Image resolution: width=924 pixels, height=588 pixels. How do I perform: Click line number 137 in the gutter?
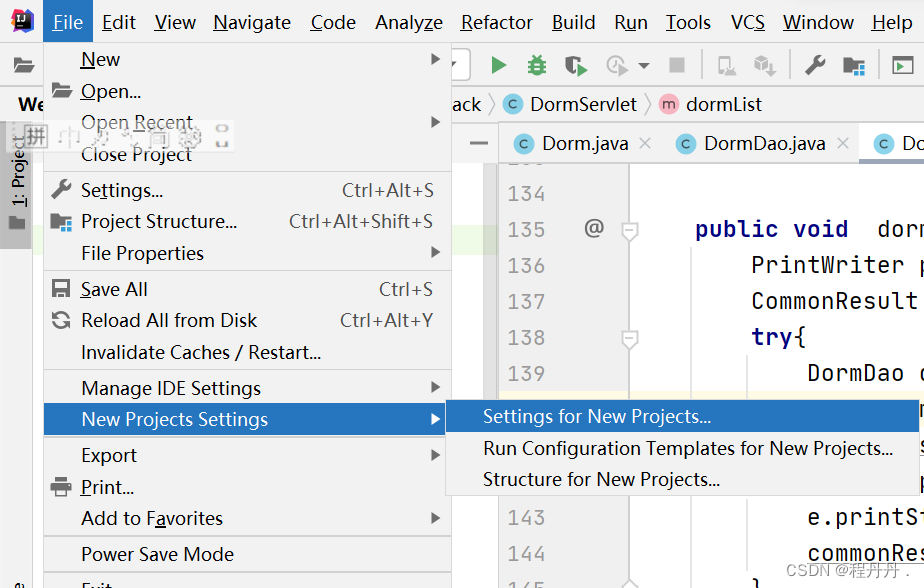click(526, 301)
